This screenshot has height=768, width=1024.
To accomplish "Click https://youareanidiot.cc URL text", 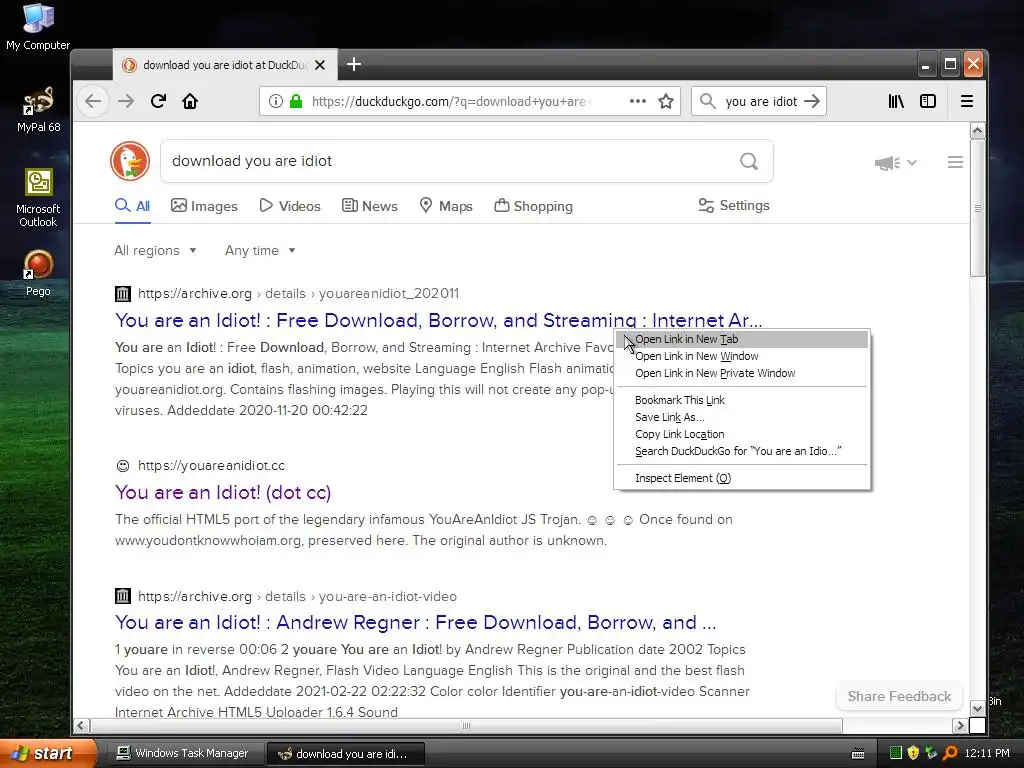I will click(211, 466).
